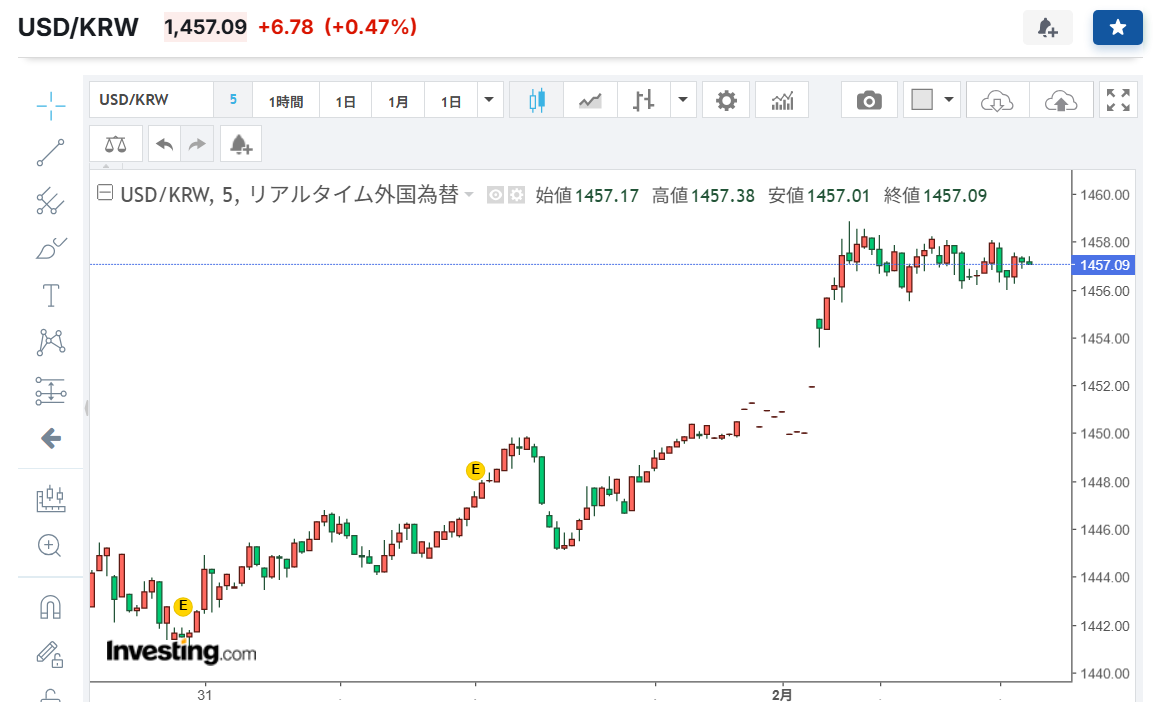Choose the brush drawing tool
This screenshot has height=702, width=1167.
(x=50, y=248)
